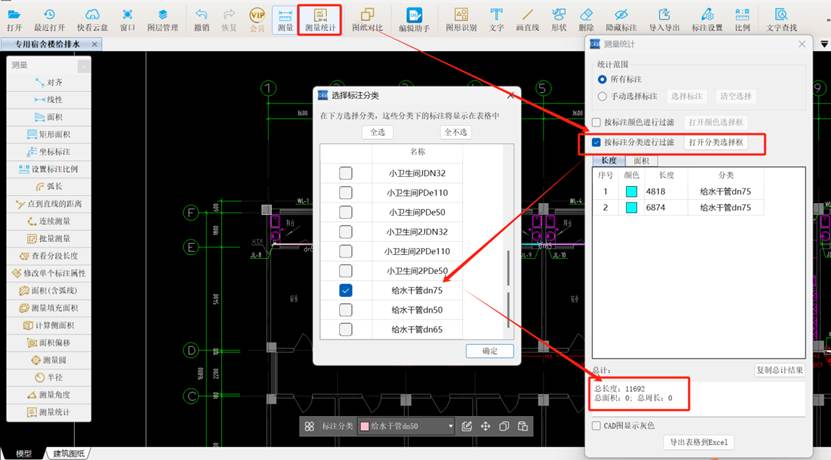Check the 小卫生间PDe110 checkbox

(346, 193)
